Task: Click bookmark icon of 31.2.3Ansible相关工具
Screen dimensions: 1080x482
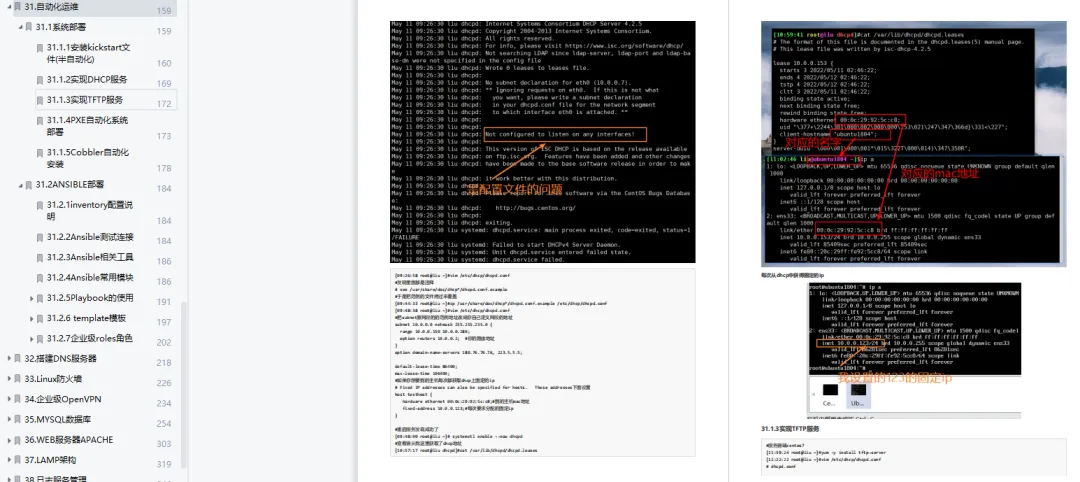Action: click(x=40, y=258)
